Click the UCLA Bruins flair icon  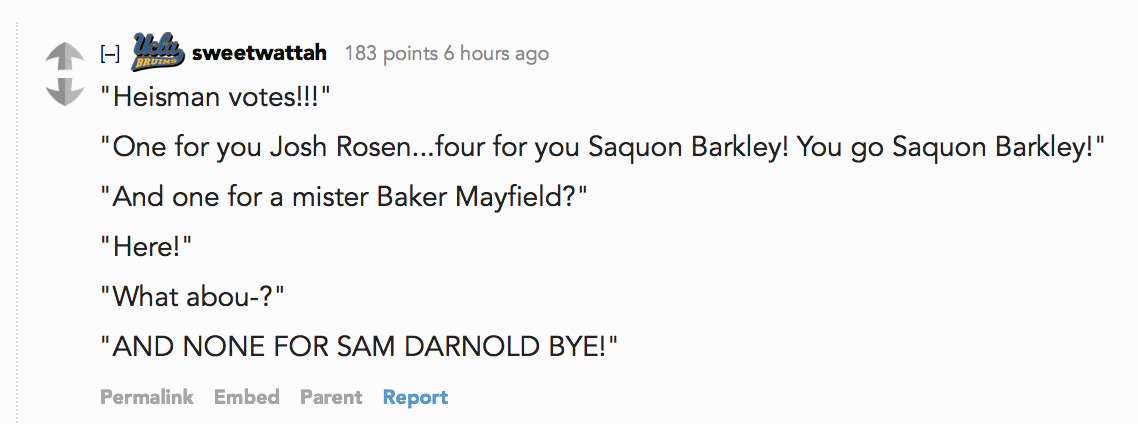pos(157,52)
